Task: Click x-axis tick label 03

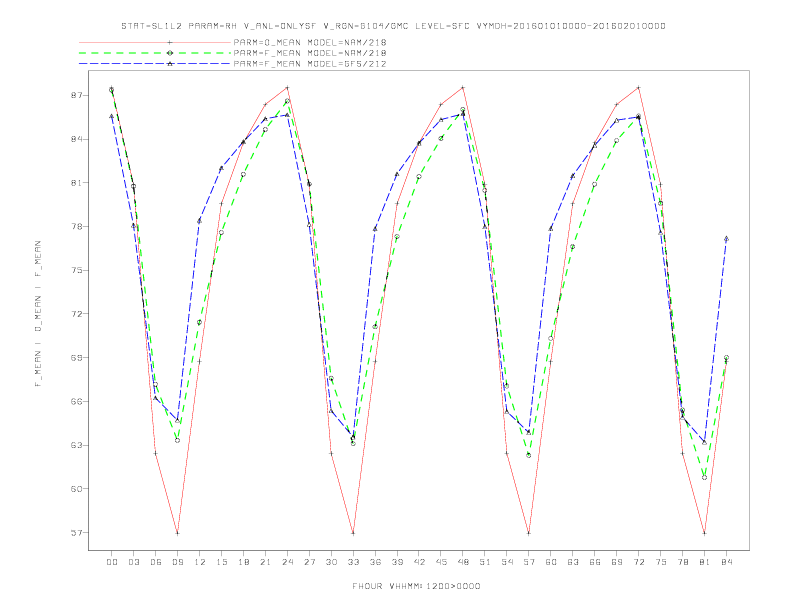Action: tap(134, 562)
